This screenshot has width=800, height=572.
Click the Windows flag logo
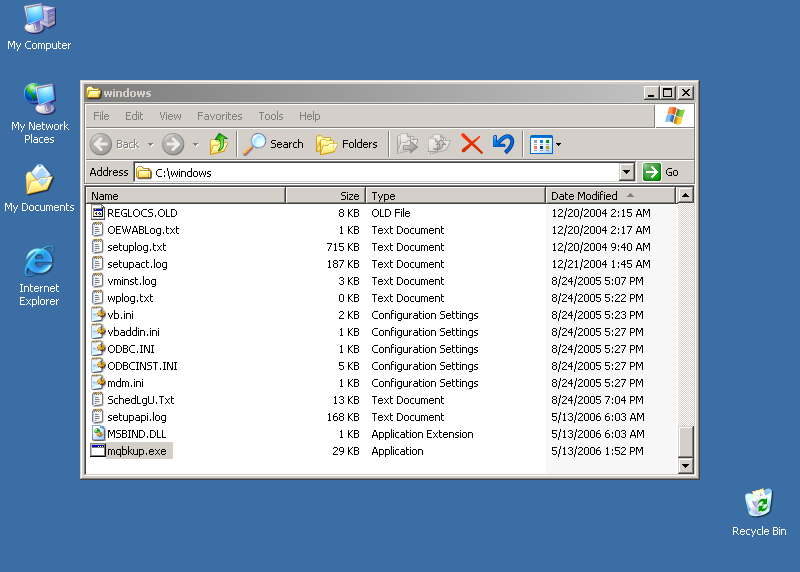[674, 116]
